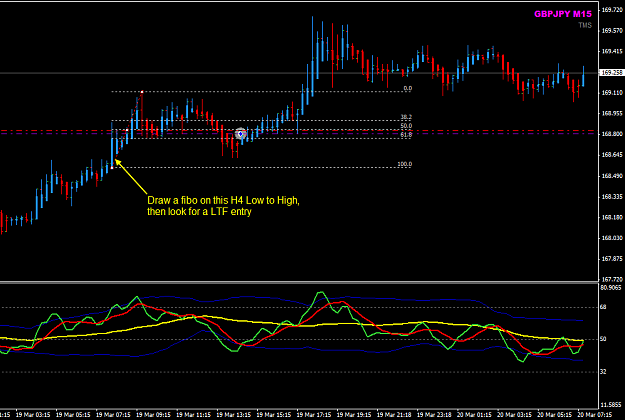Select the 100.0 Fibonacci level label
Viewport: 625px width, 420px height.
(x=405, y=164)
